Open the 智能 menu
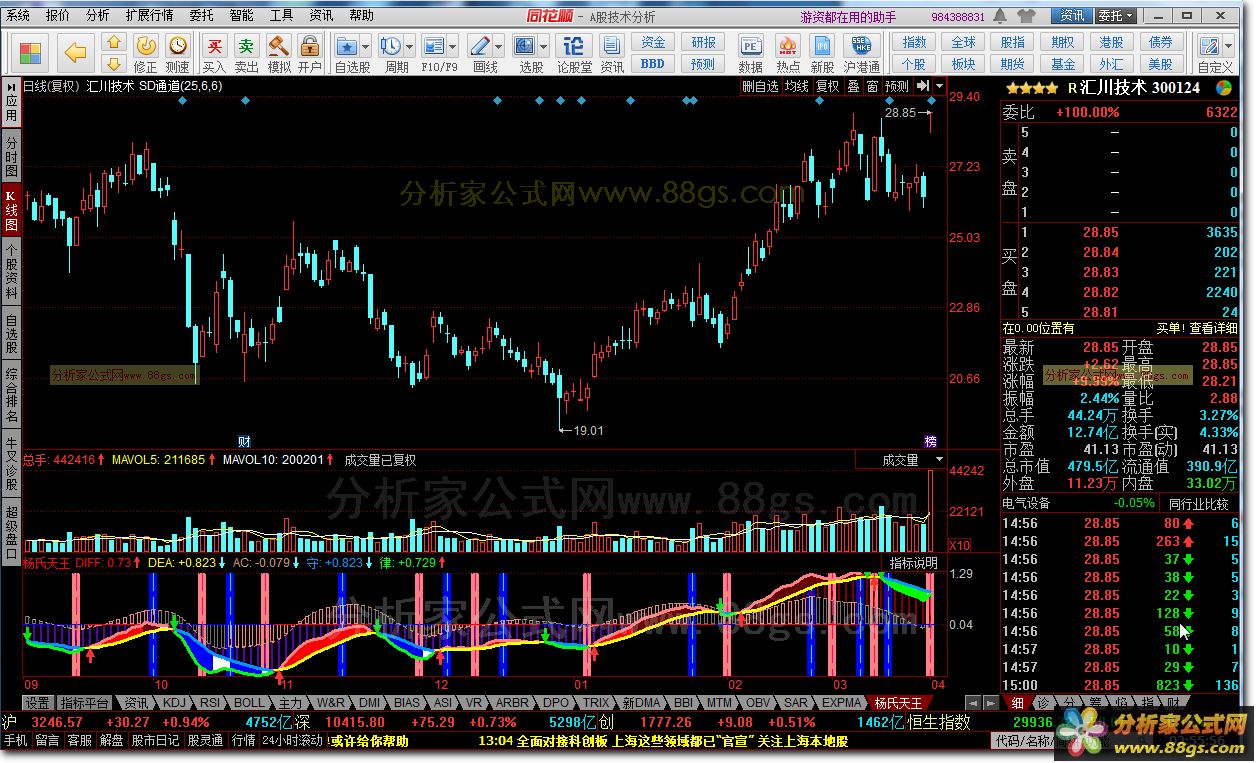Image resolution: width=1256 pixels, height=763 pixels. click(241, 15)
